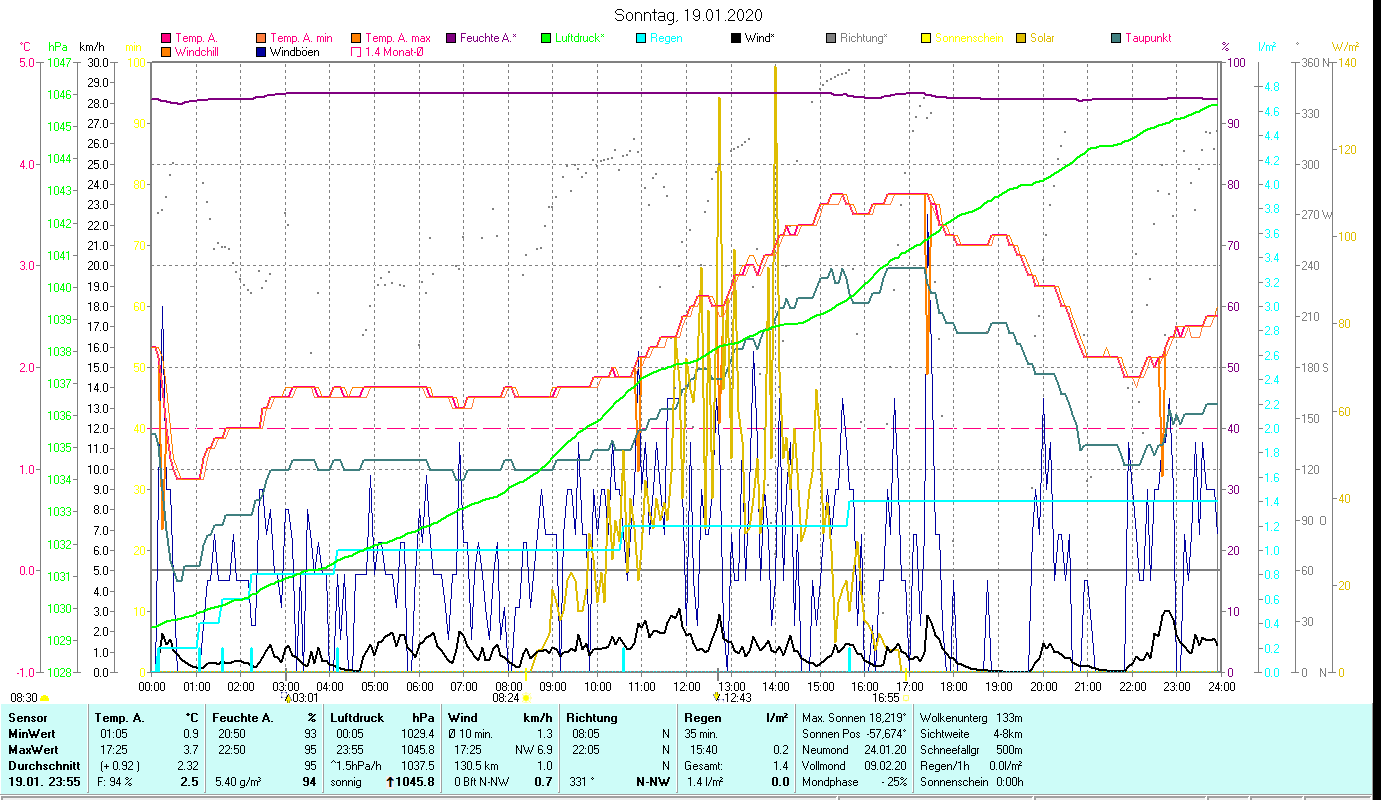Viewport: 1381px width, 800px height.
Task: Click the gray Richtung legend square
Action: click(x=832, y=39)
